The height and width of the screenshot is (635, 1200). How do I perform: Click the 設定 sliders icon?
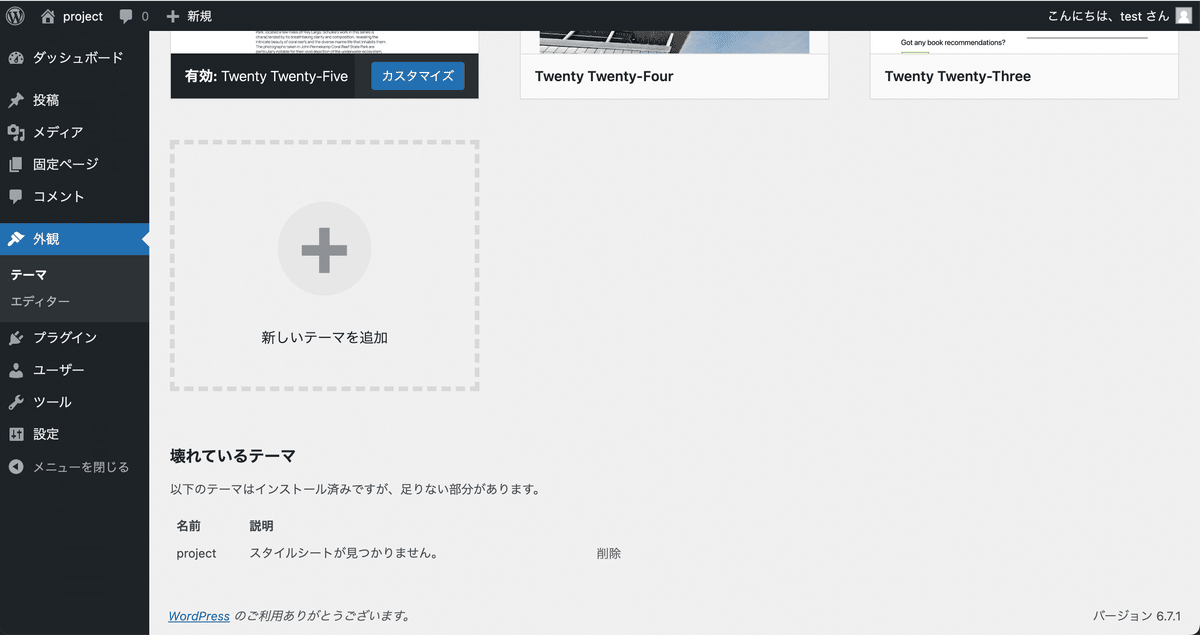[x=16, y=434]
